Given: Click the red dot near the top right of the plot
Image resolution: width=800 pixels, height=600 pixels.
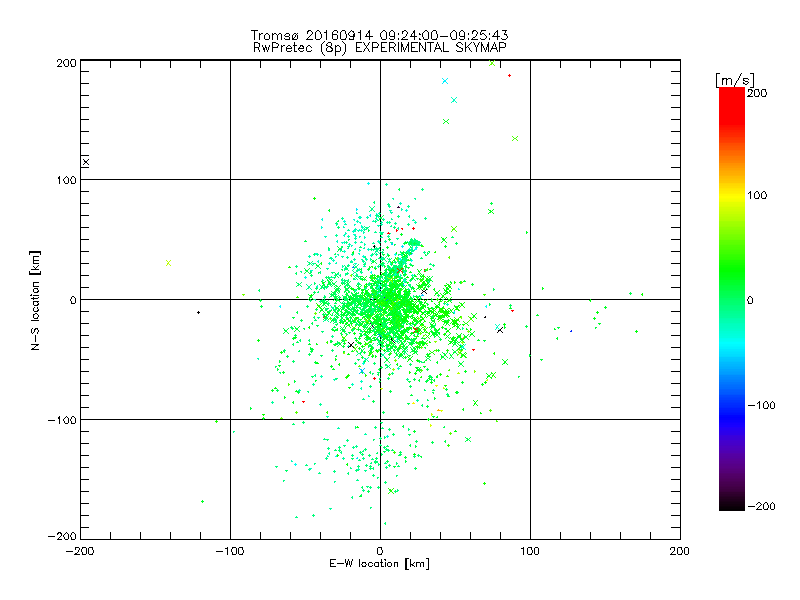Looking at the screenshot, I should (x=509, y=76).
